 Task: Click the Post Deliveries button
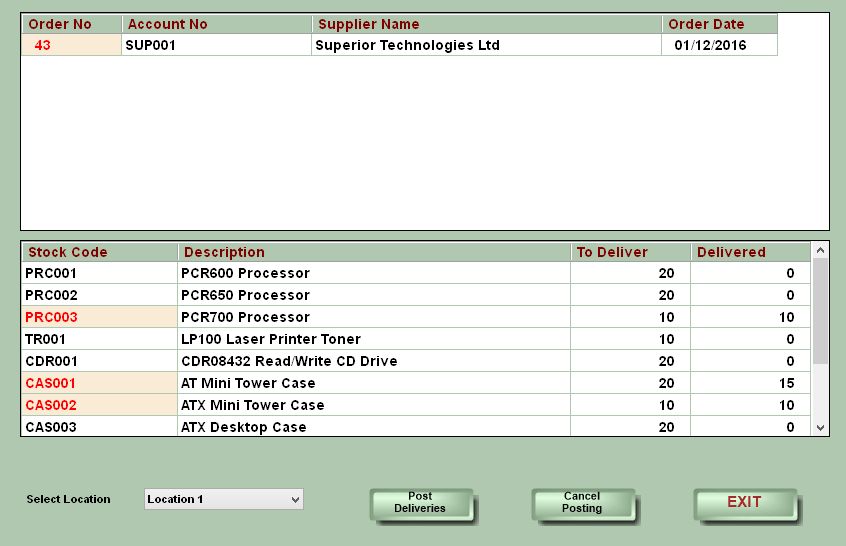[x=421, y=504]
